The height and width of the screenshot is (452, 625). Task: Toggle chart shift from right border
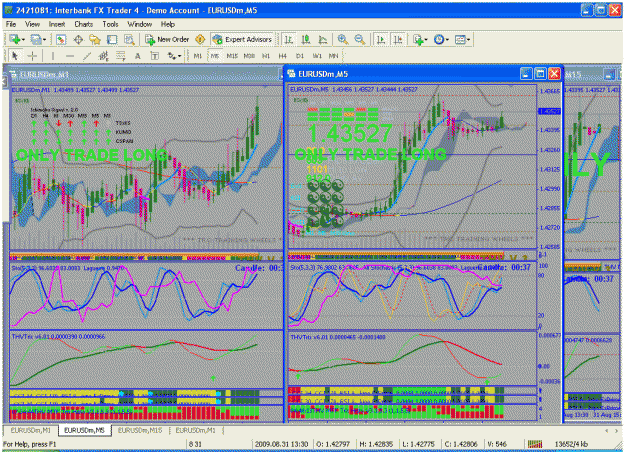[398, 39]
